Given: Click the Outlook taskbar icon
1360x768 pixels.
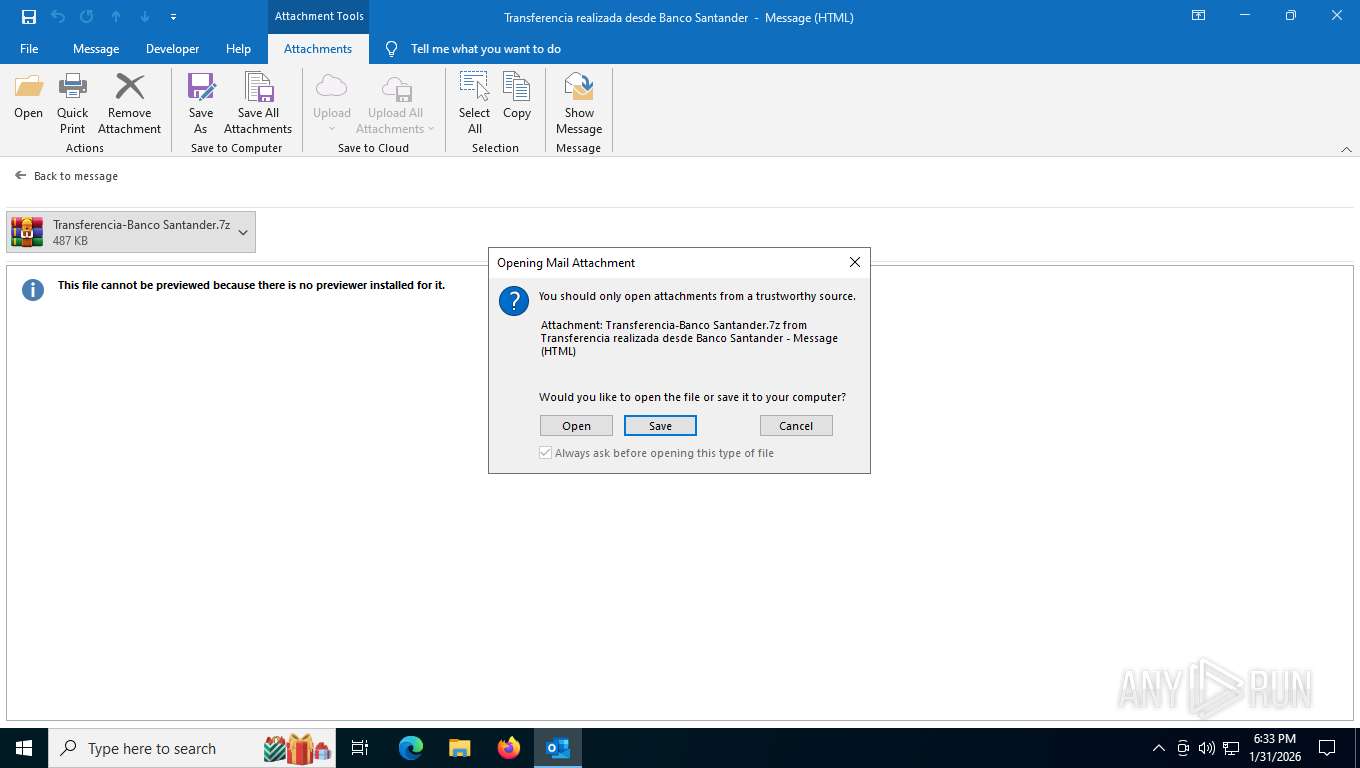Looking at the screenshot, I should [x=558, y=748].
